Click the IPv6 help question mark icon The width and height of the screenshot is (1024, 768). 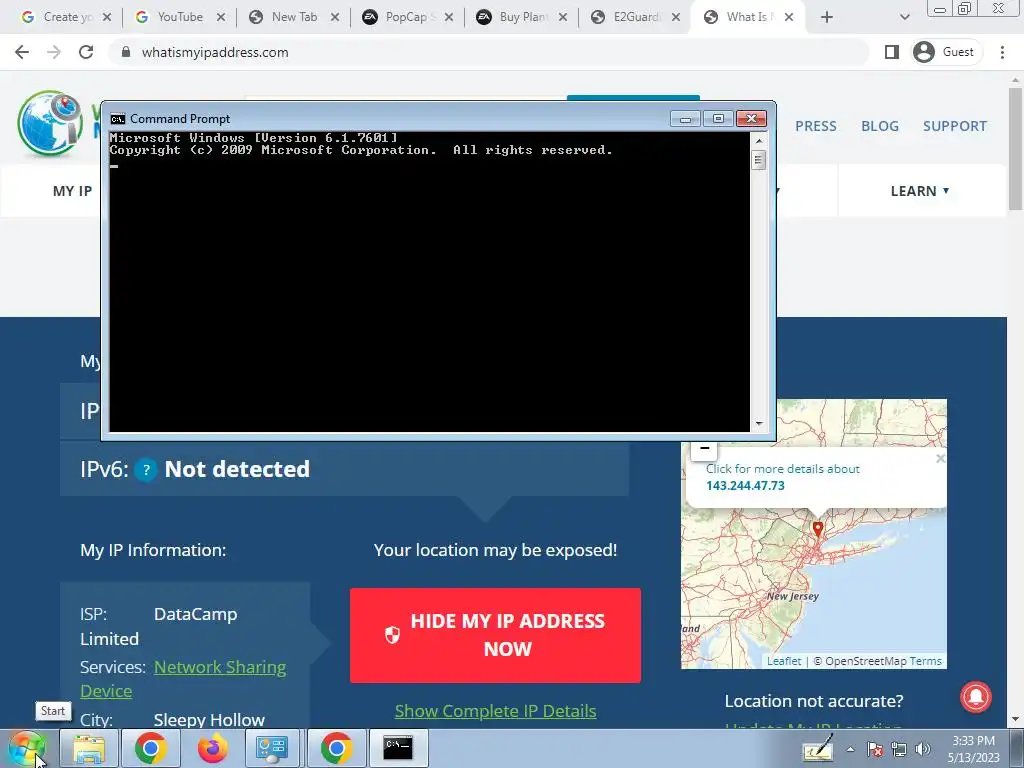146,470
